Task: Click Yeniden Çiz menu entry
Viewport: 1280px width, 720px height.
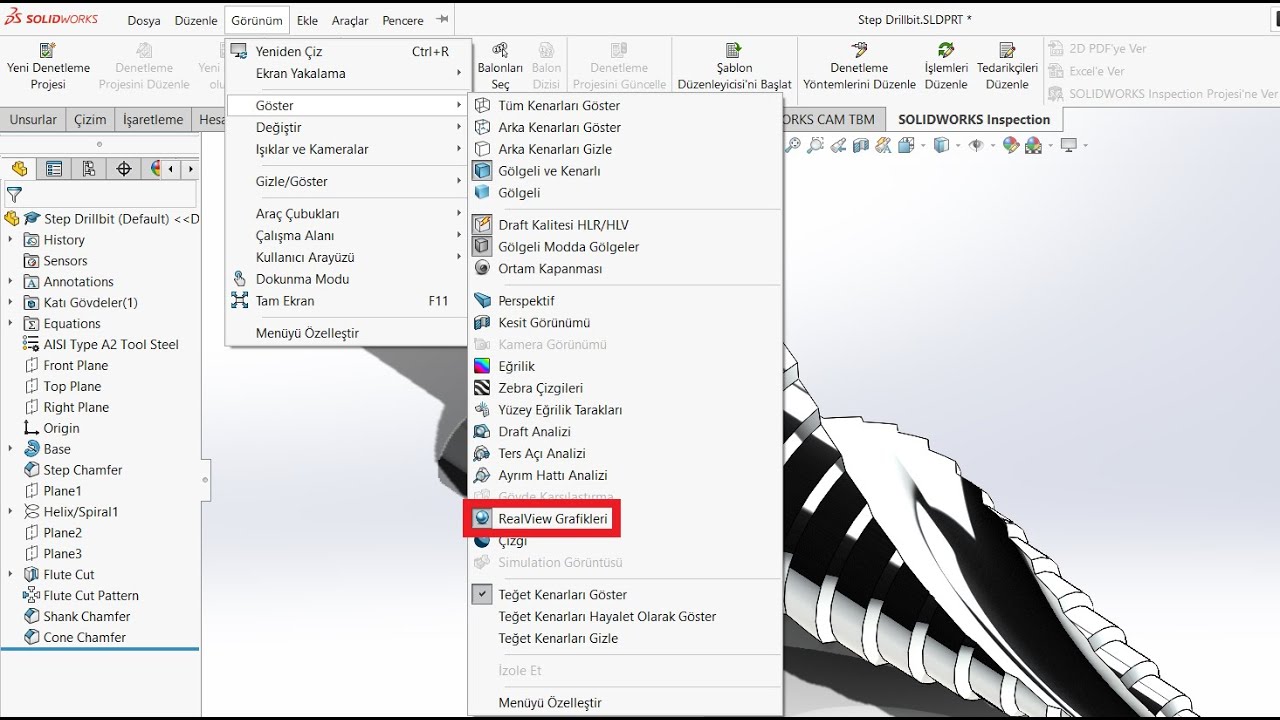Action: tap(347, 51)
